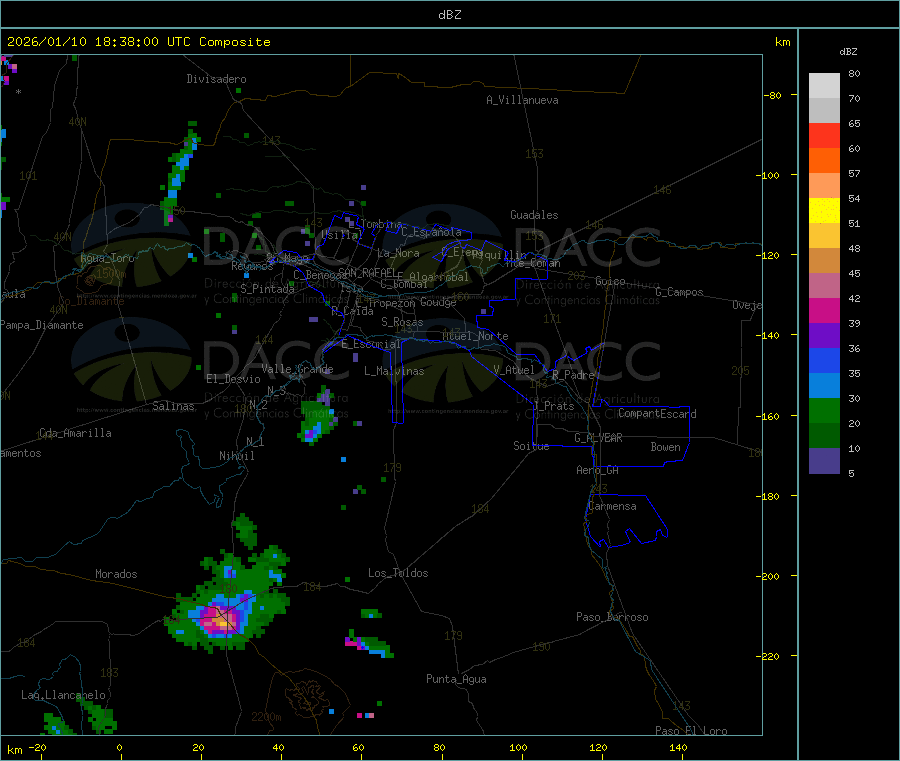
Task: Select the 'Soitue' place label
Action: [x=531, y=446]
